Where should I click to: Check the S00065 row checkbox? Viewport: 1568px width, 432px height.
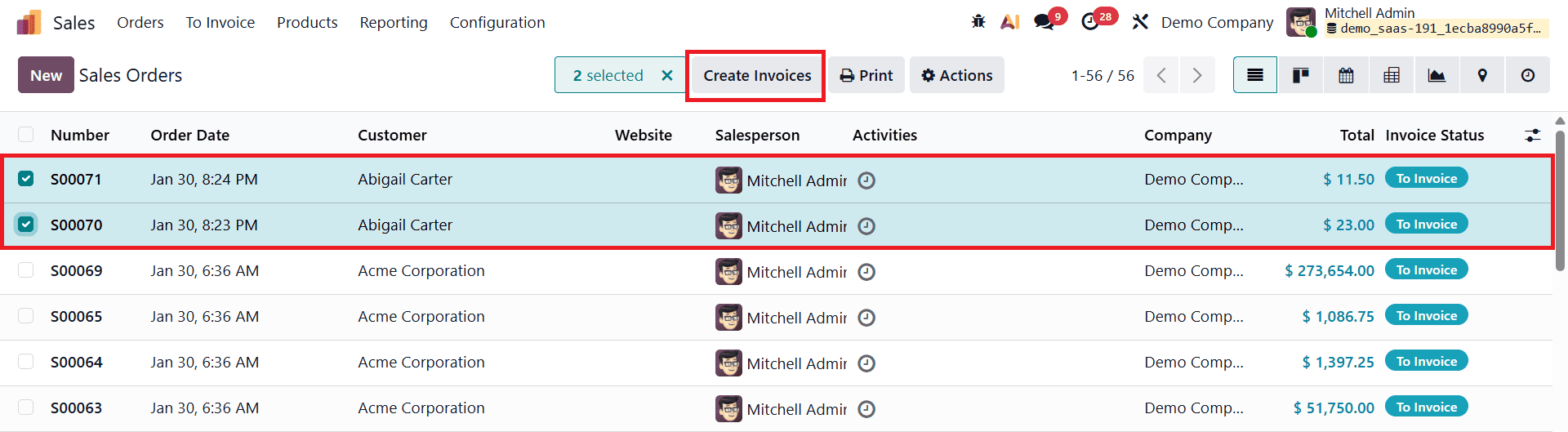(x=26, y=315)
